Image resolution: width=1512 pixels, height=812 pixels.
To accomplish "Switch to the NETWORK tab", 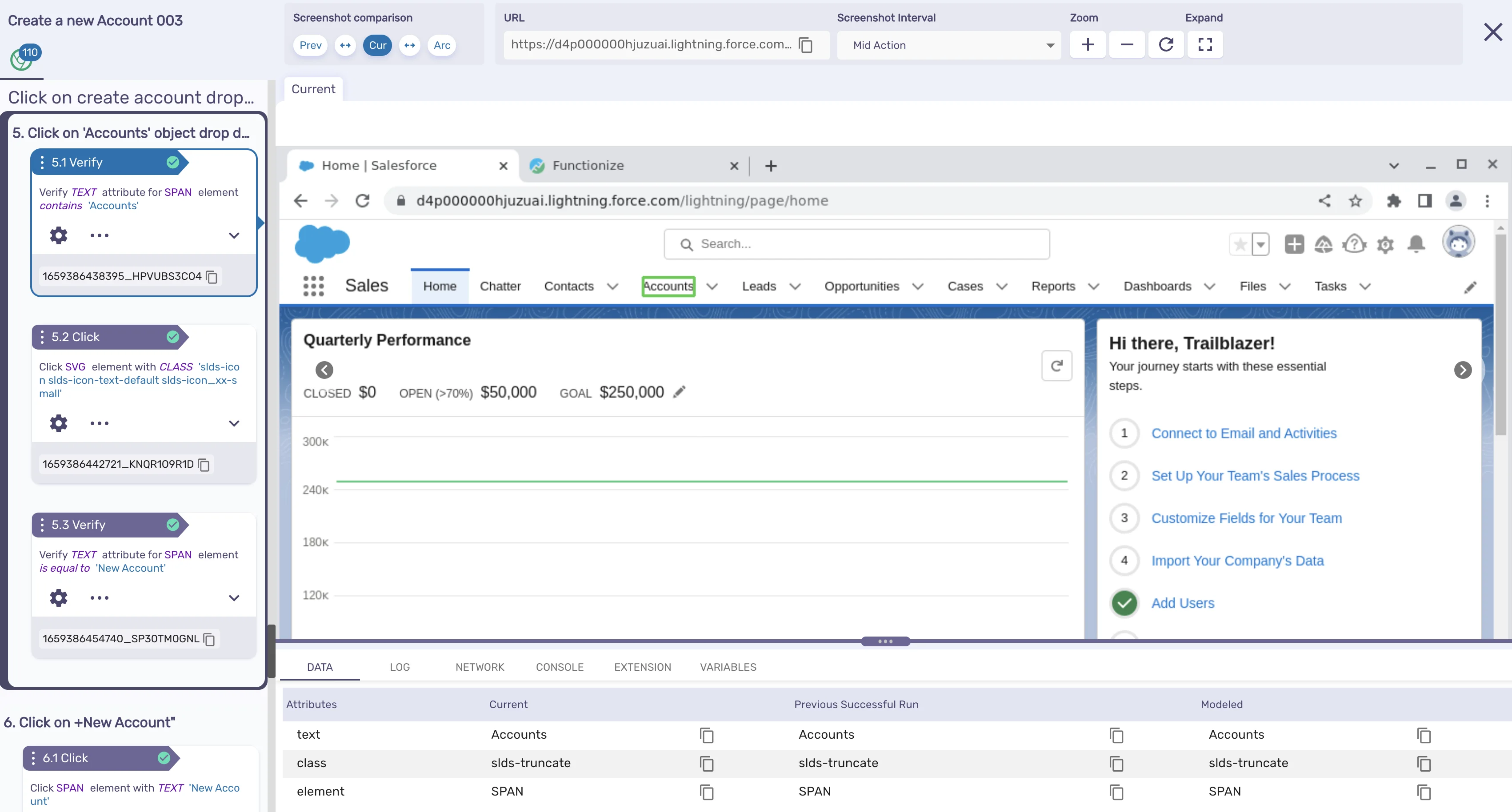I will [x=480, y=667].
